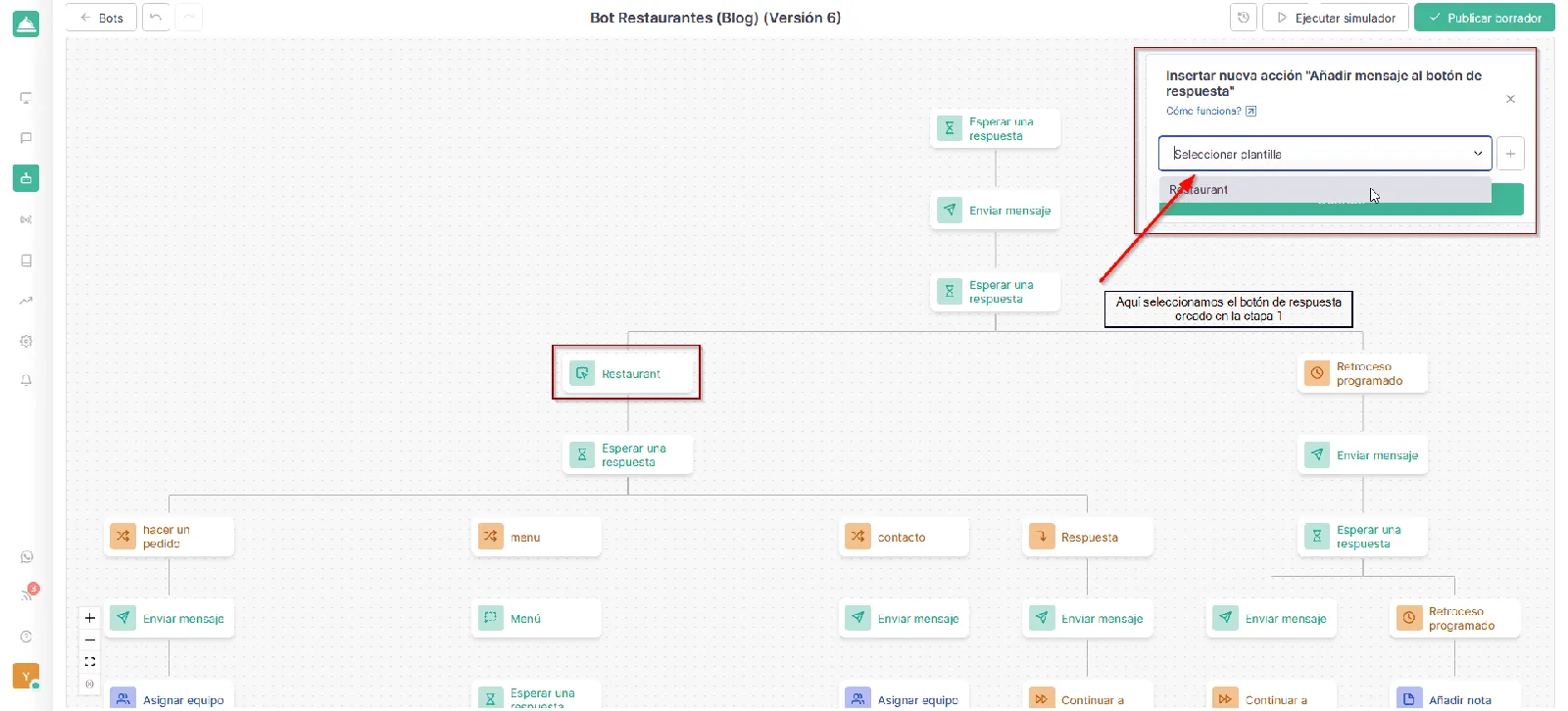The image size is (1568, 711).
Task: Open the WhatsApp icon in sidebar
Action: (x=26, y=556)
